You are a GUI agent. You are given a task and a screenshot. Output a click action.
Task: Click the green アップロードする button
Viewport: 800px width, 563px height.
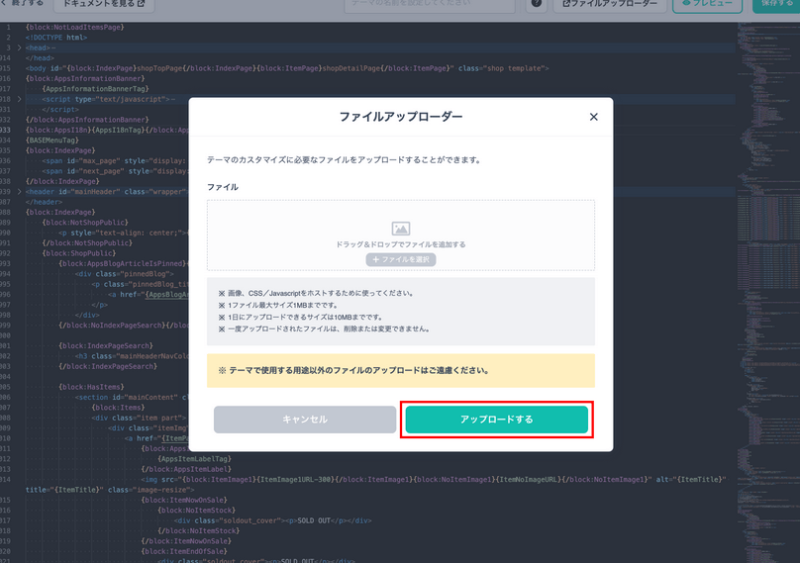(x=496, y=420)
